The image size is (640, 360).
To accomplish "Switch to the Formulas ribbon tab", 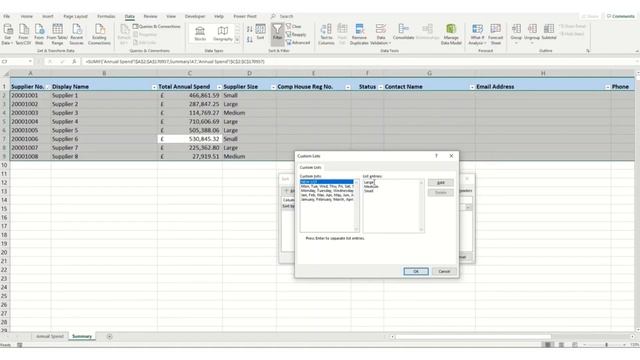I will coord(106,16).
